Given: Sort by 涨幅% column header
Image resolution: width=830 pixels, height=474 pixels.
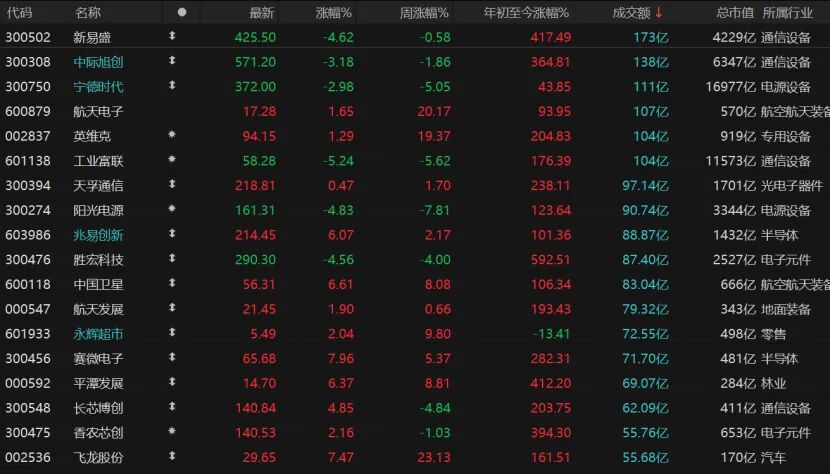Looking at the screenshot, I should coord(333,13).
